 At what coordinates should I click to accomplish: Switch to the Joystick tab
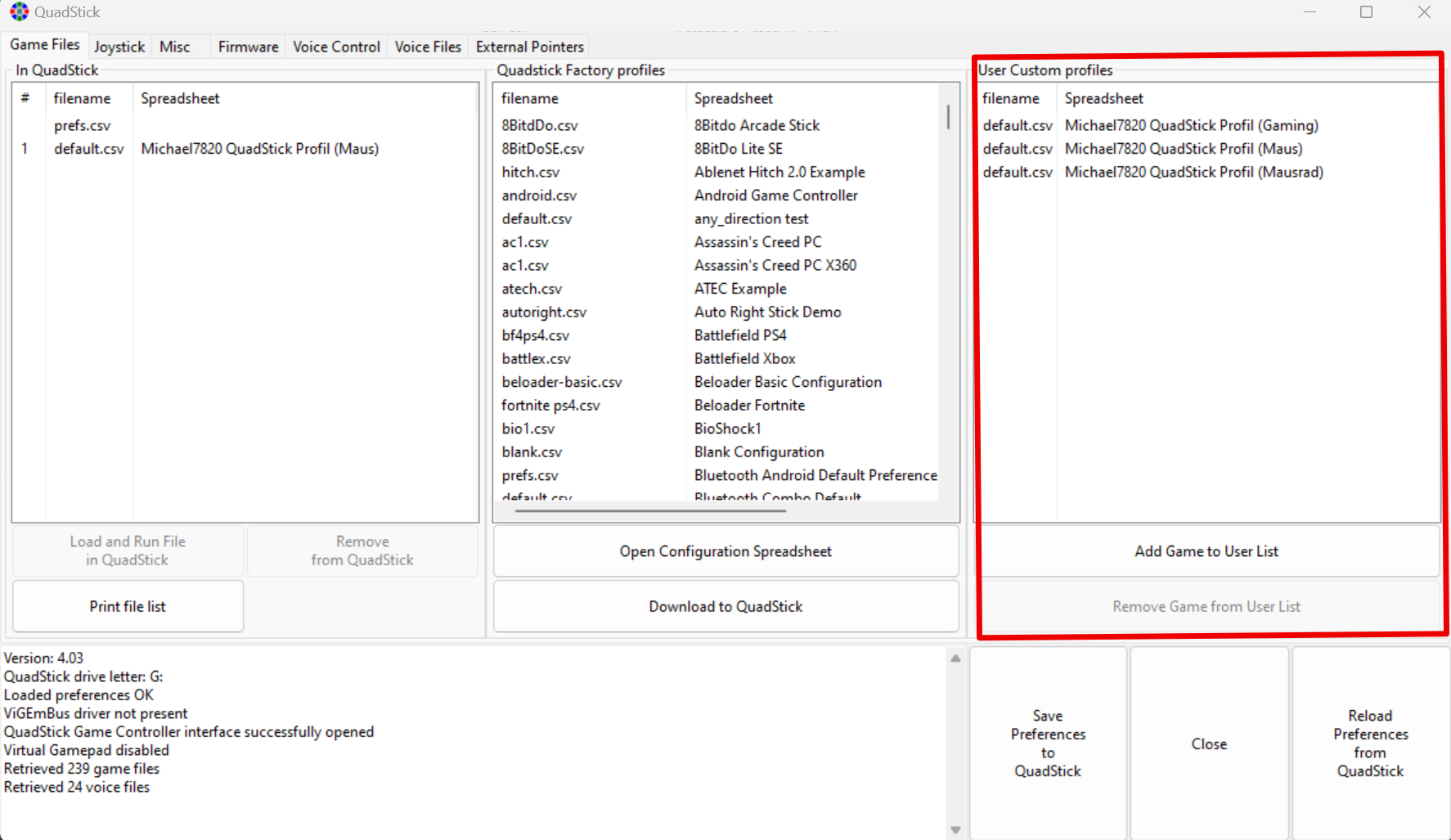click(119, 47)
